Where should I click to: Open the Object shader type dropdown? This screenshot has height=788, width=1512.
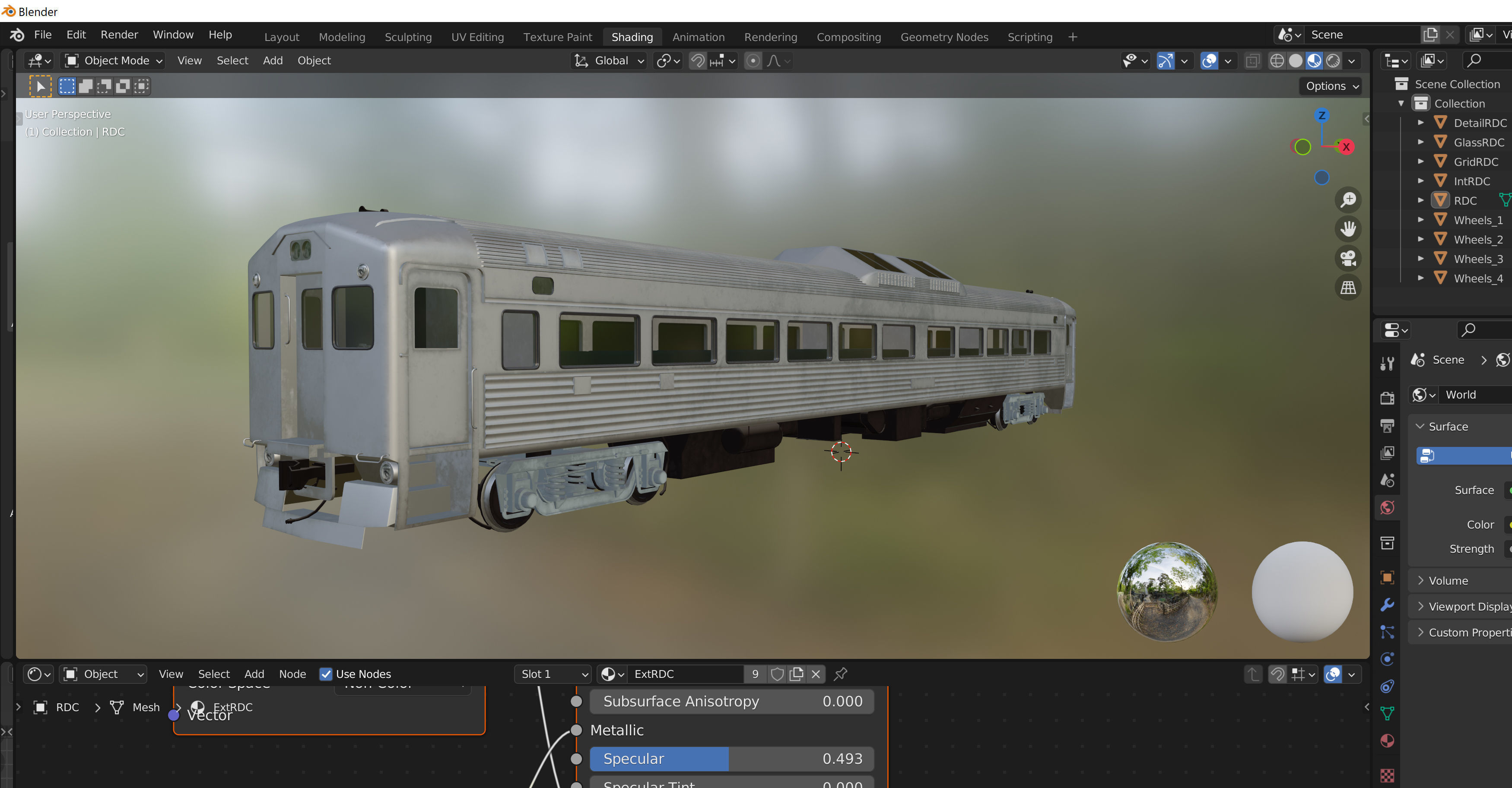103,674
